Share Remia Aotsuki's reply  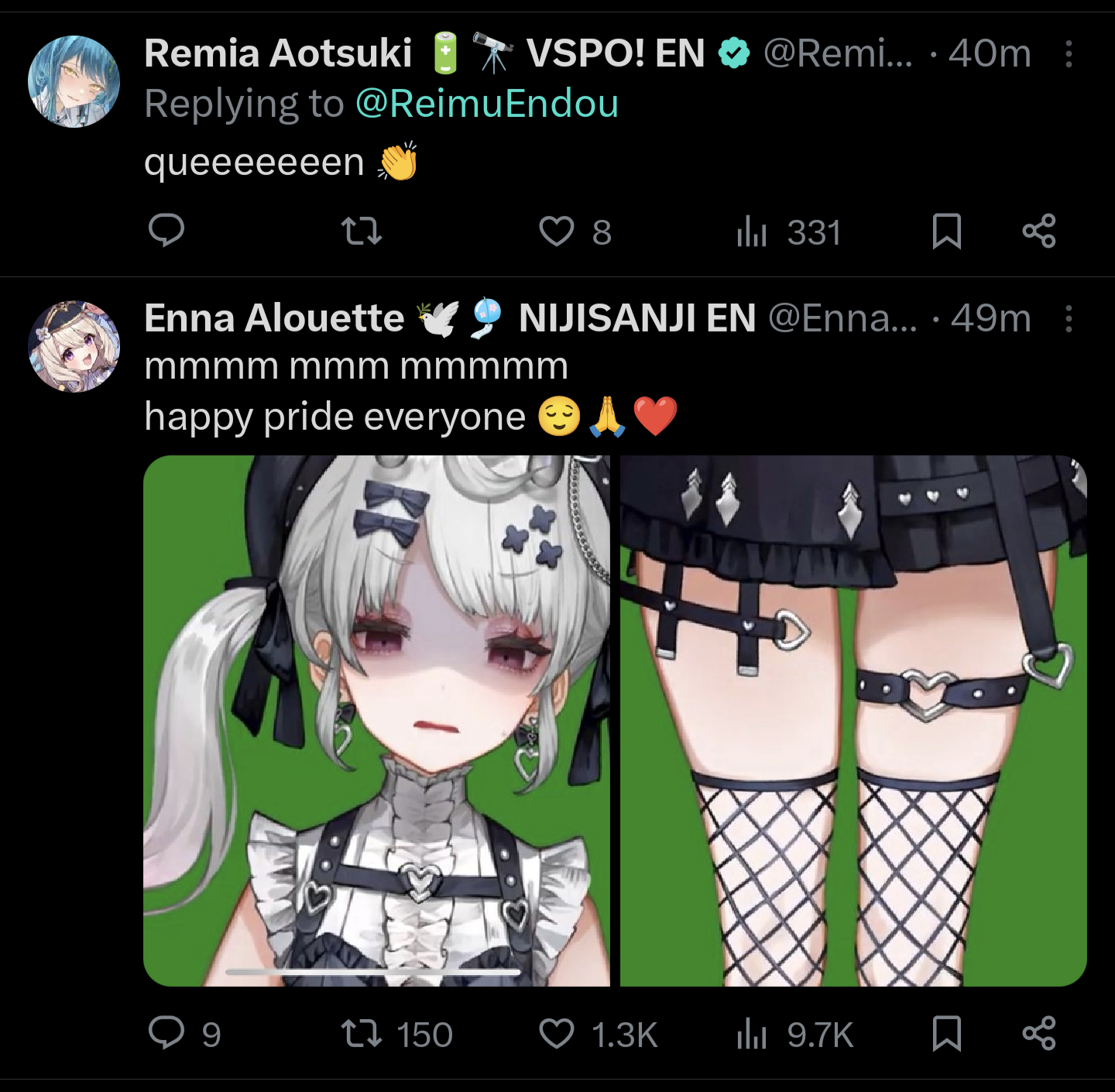[1039, 231]
